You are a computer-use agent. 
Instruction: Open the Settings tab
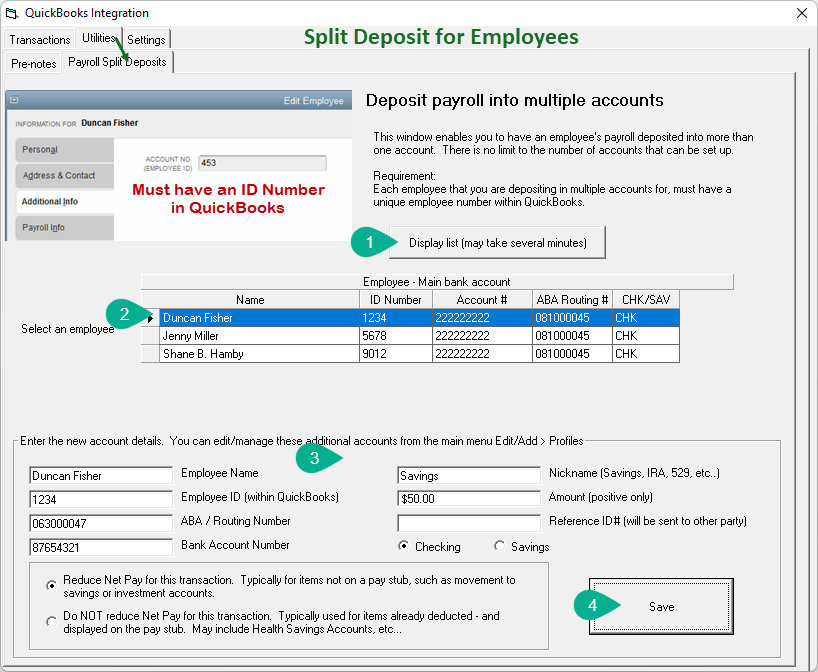(146, 40)
